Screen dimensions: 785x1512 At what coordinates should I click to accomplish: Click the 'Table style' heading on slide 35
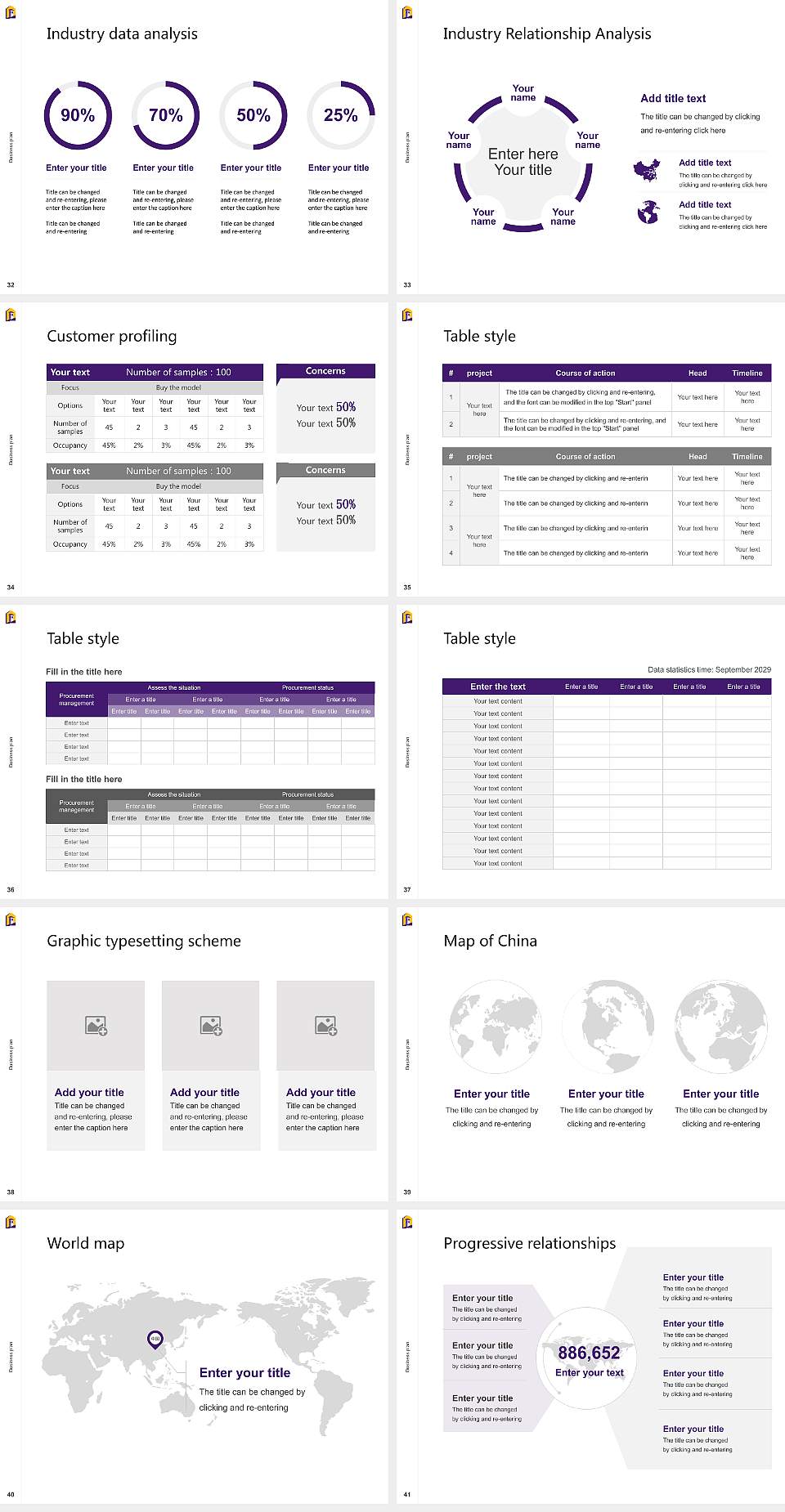[479, 336]
